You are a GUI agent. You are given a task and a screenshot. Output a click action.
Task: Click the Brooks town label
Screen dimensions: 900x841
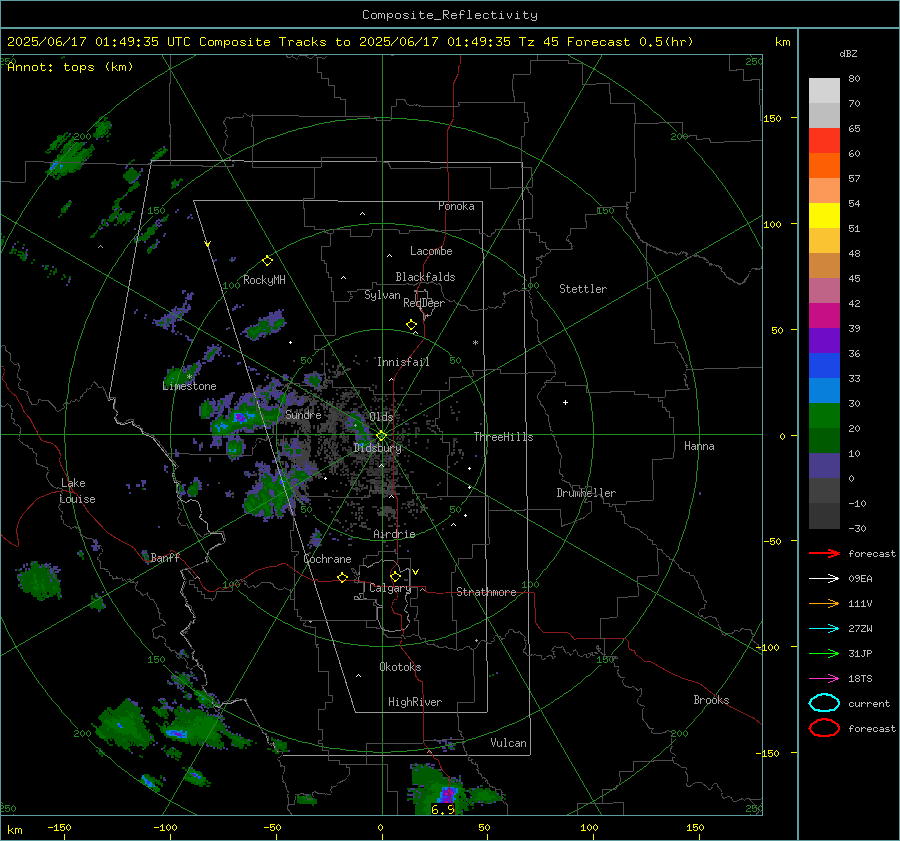[x=711, y=700]
